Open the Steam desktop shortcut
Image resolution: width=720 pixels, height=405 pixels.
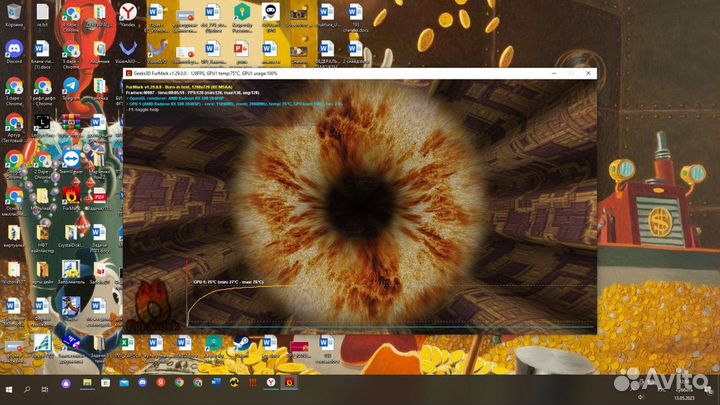point(243,345)
